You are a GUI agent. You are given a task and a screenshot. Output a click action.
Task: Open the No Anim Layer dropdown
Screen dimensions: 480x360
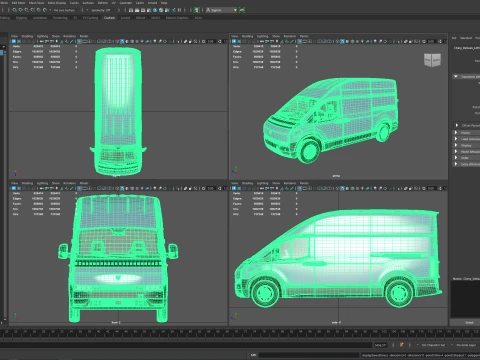[x=466, y=345]
